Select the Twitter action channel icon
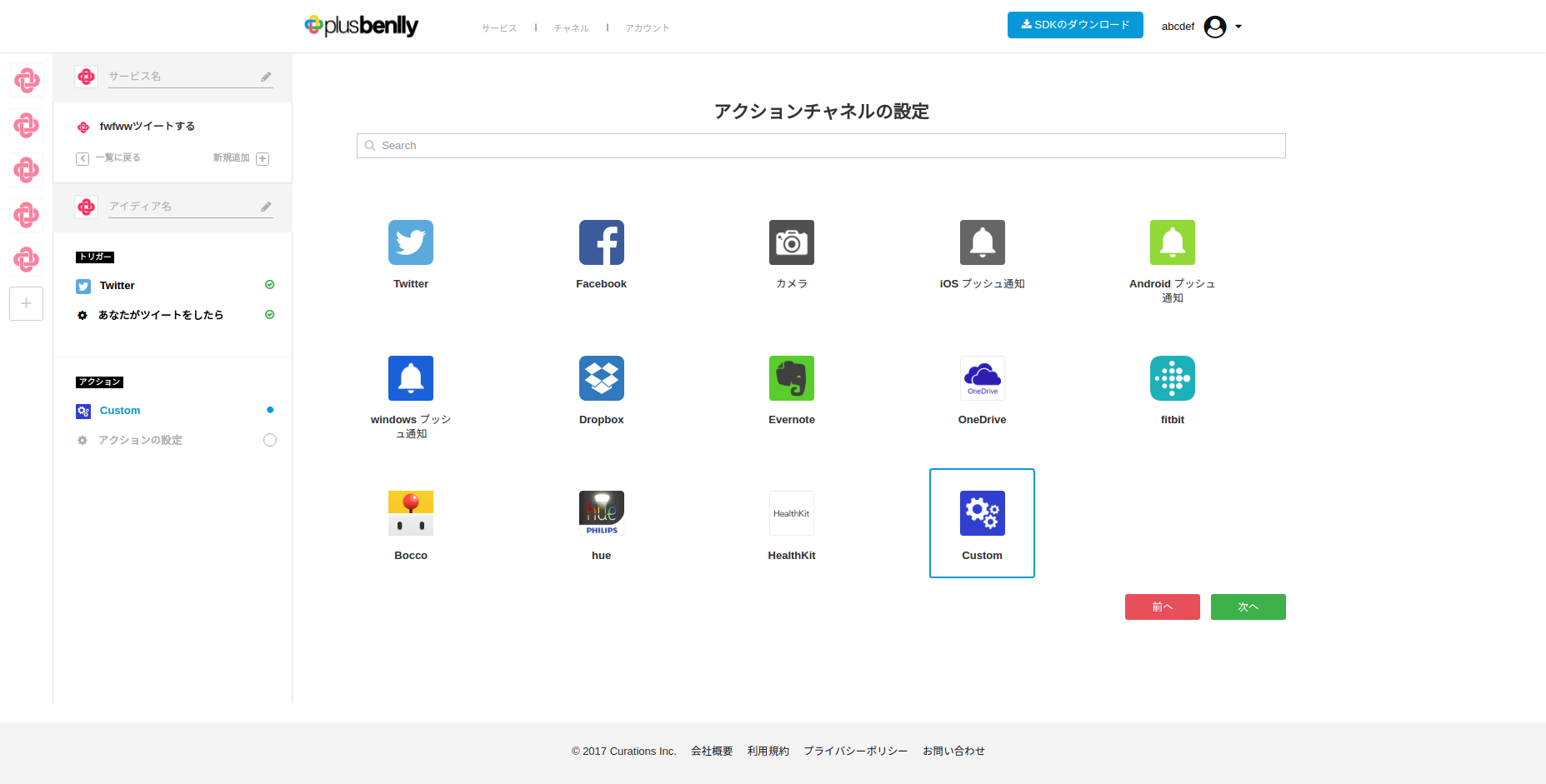 click(x=411, y=242)
